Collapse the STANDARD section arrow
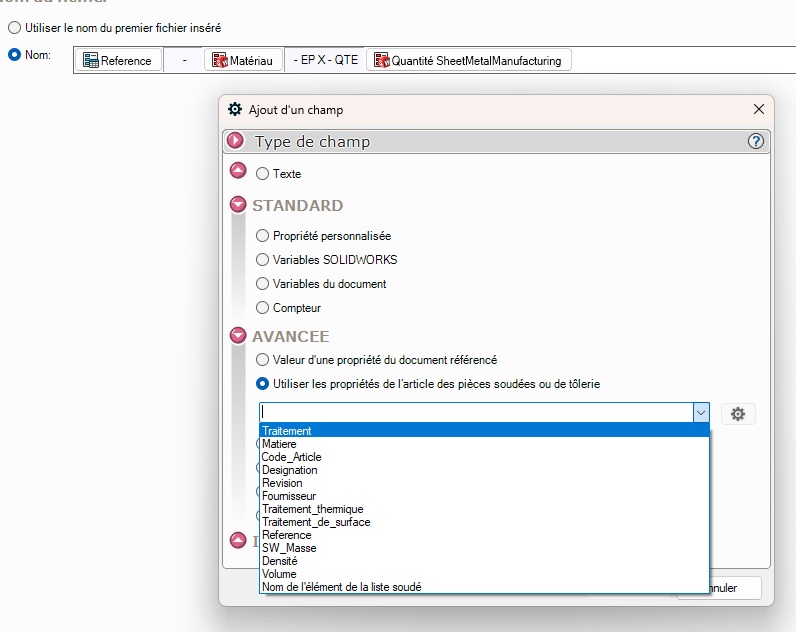The image size is (796, 632). 238,205
